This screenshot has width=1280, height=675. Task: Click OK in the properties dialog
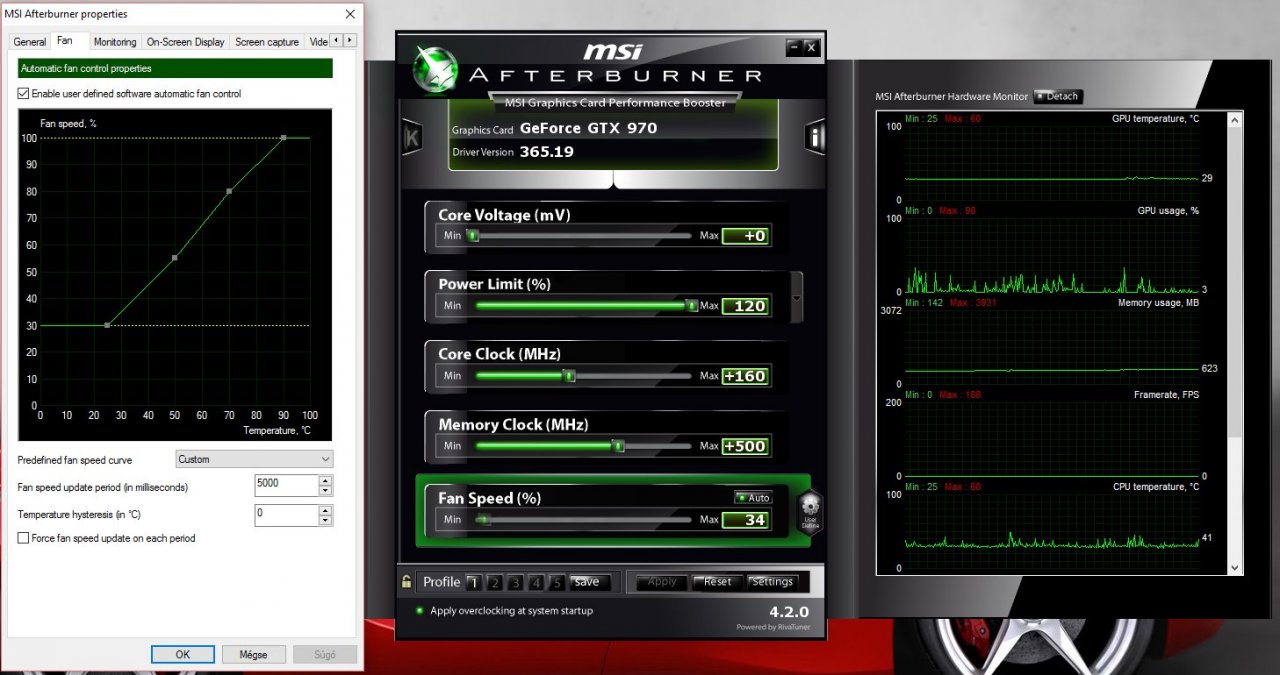point(183,654)
